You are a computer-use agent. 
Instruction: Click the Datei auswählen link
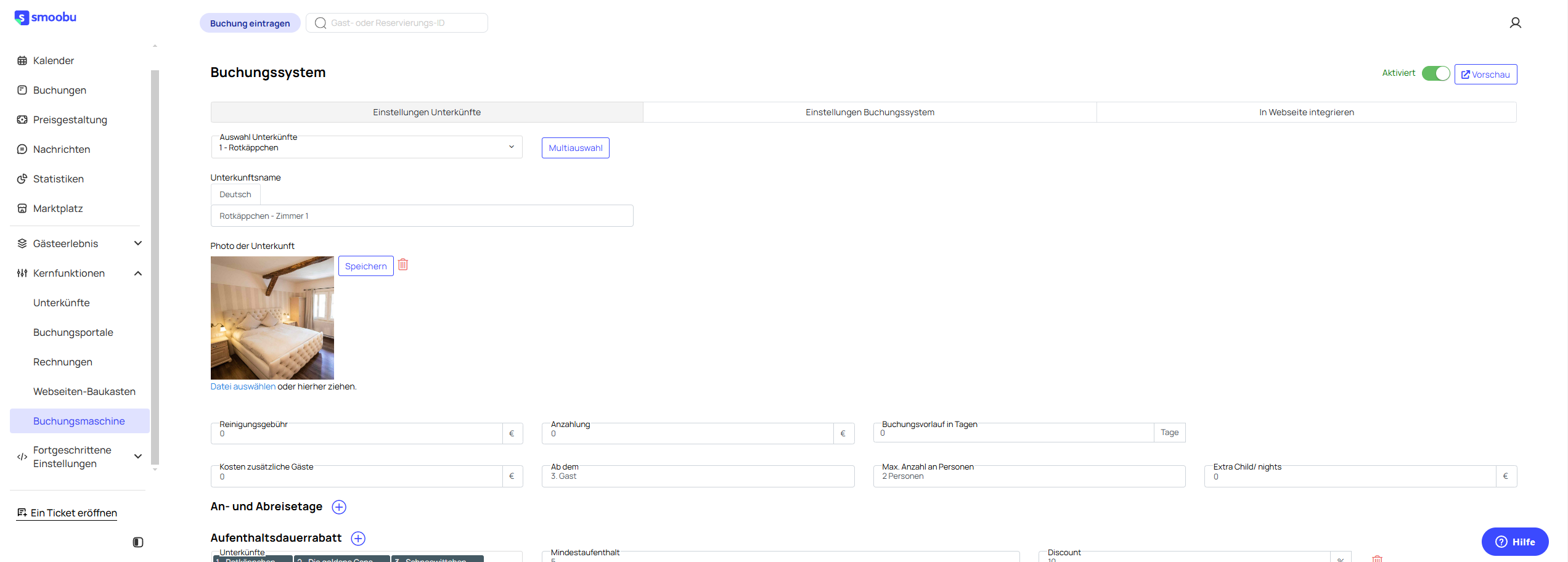click(243, 386)
